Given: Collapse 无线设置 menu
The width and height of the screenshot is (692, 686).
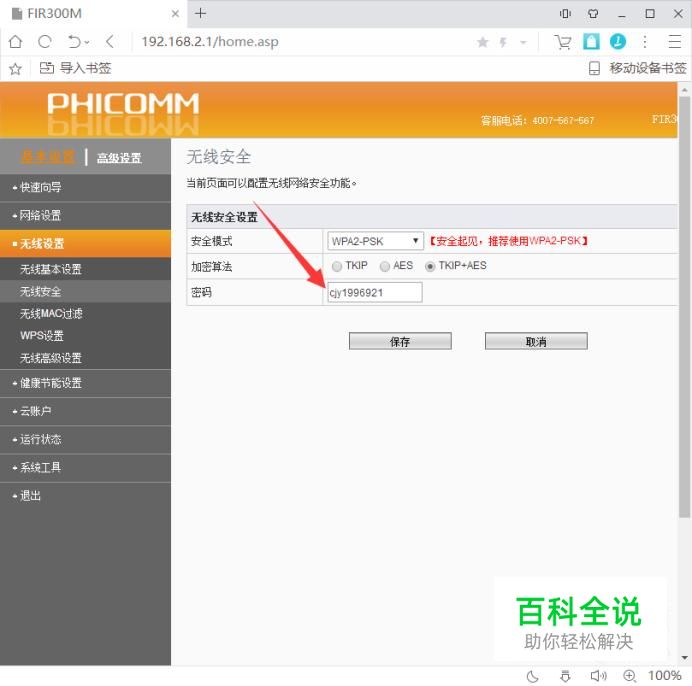Looking at the screenshot, I should tap(85, 244).
